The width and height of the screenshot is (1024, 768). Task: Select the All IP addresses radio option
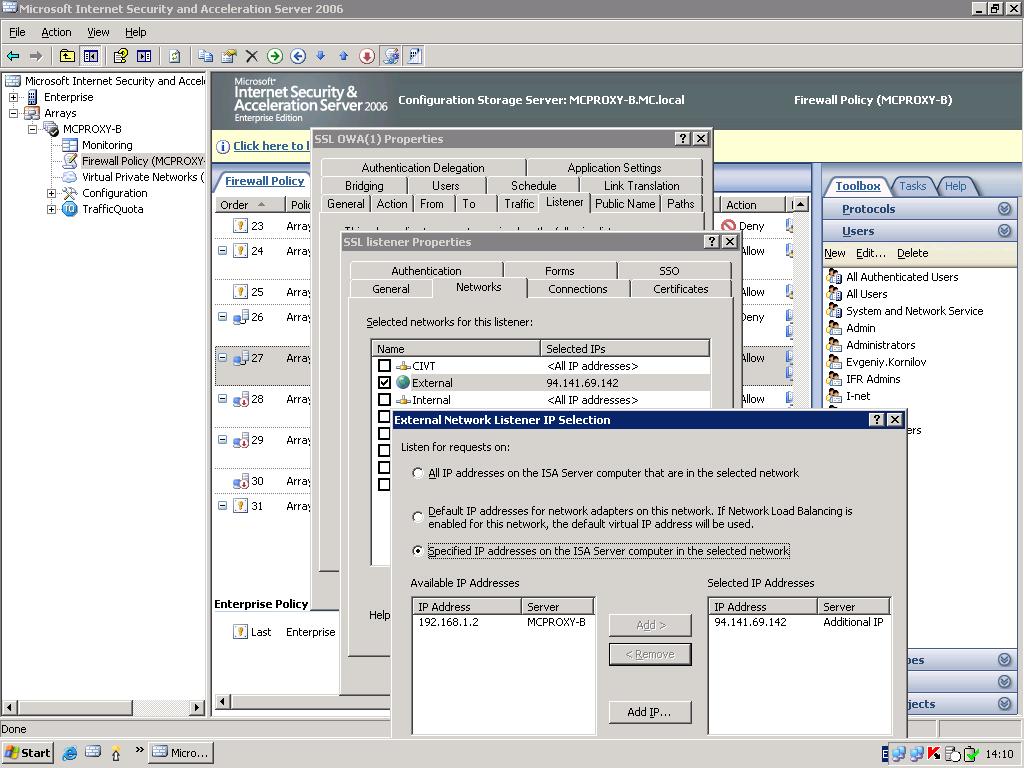click(418, 473)
